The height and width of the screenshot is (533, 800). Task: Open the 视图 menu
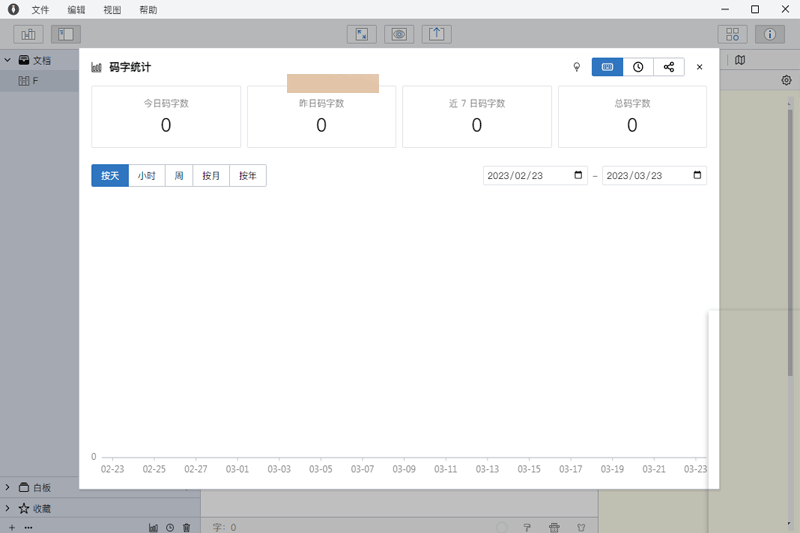click(112, 10)
